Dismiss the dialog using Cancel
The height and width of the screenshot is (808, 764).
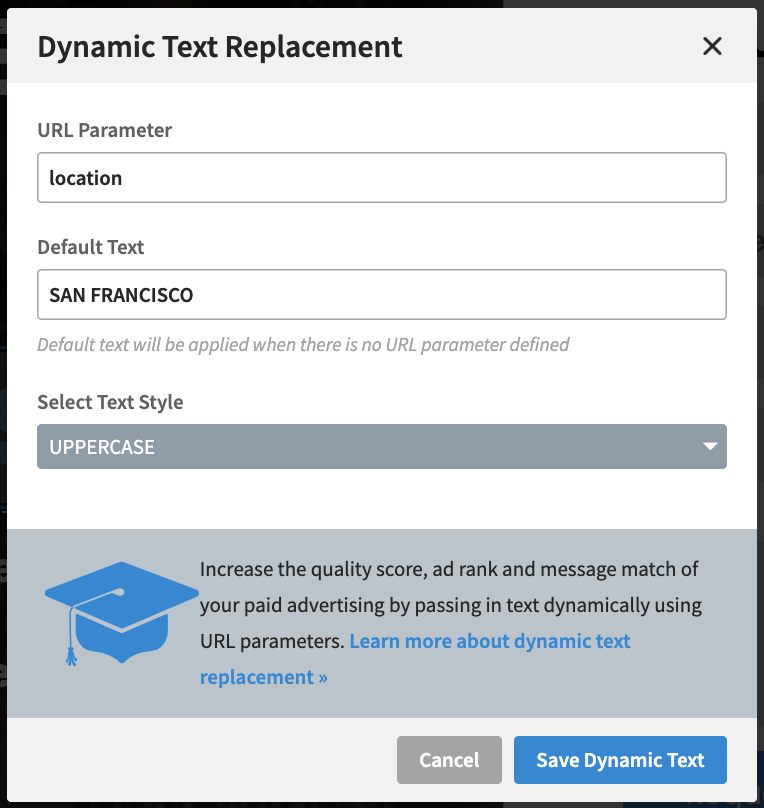click(x=449, y=760)
